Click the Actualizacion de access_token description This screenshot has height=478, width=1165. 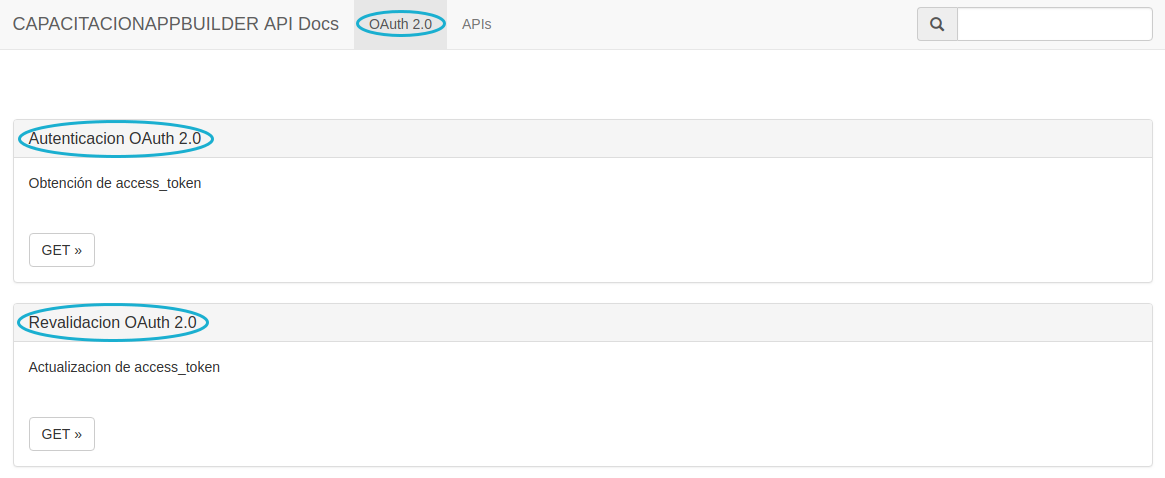click(124, 367)
